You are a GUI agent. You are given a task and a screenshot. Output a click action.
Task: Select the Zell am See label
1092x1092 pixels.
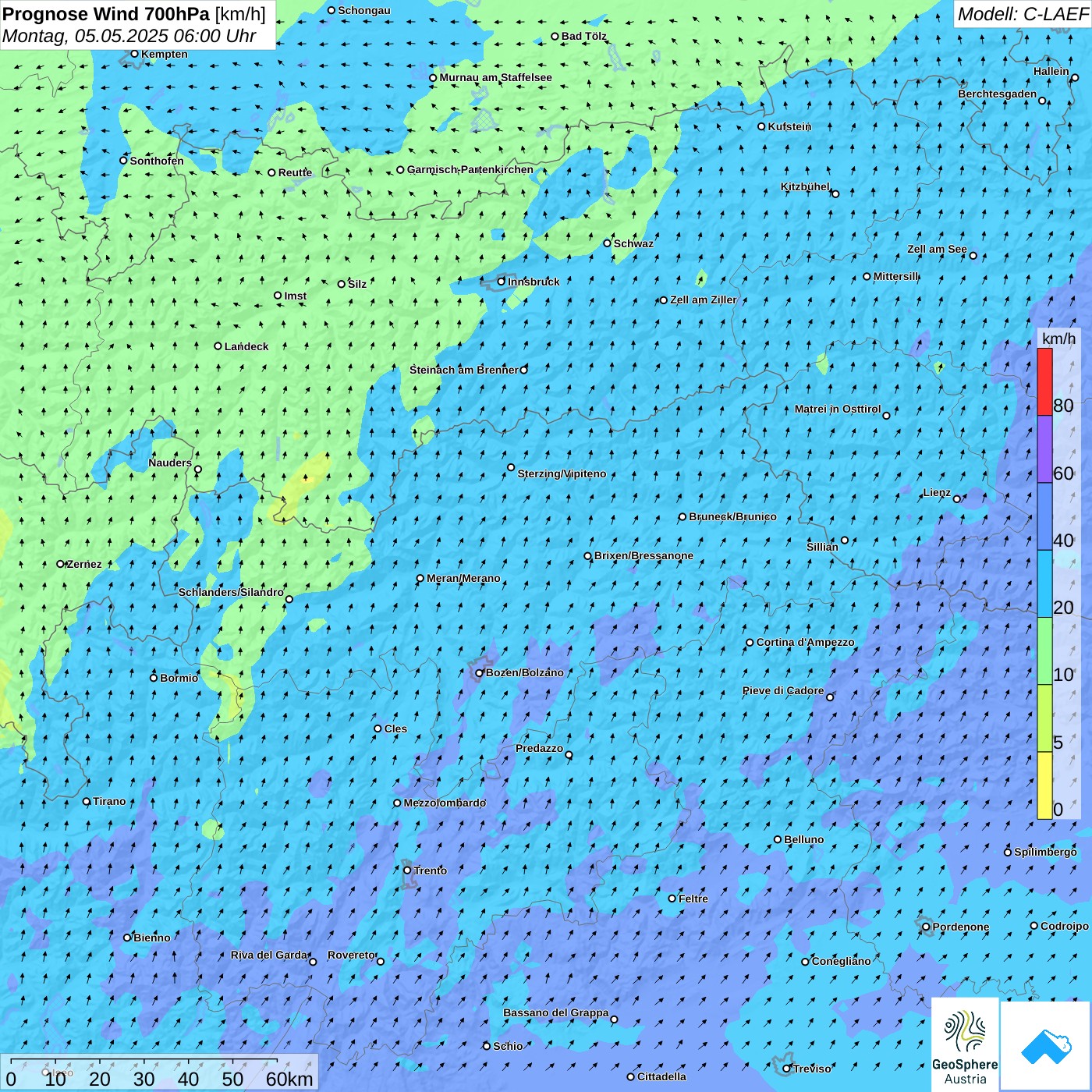pos(937,249)
